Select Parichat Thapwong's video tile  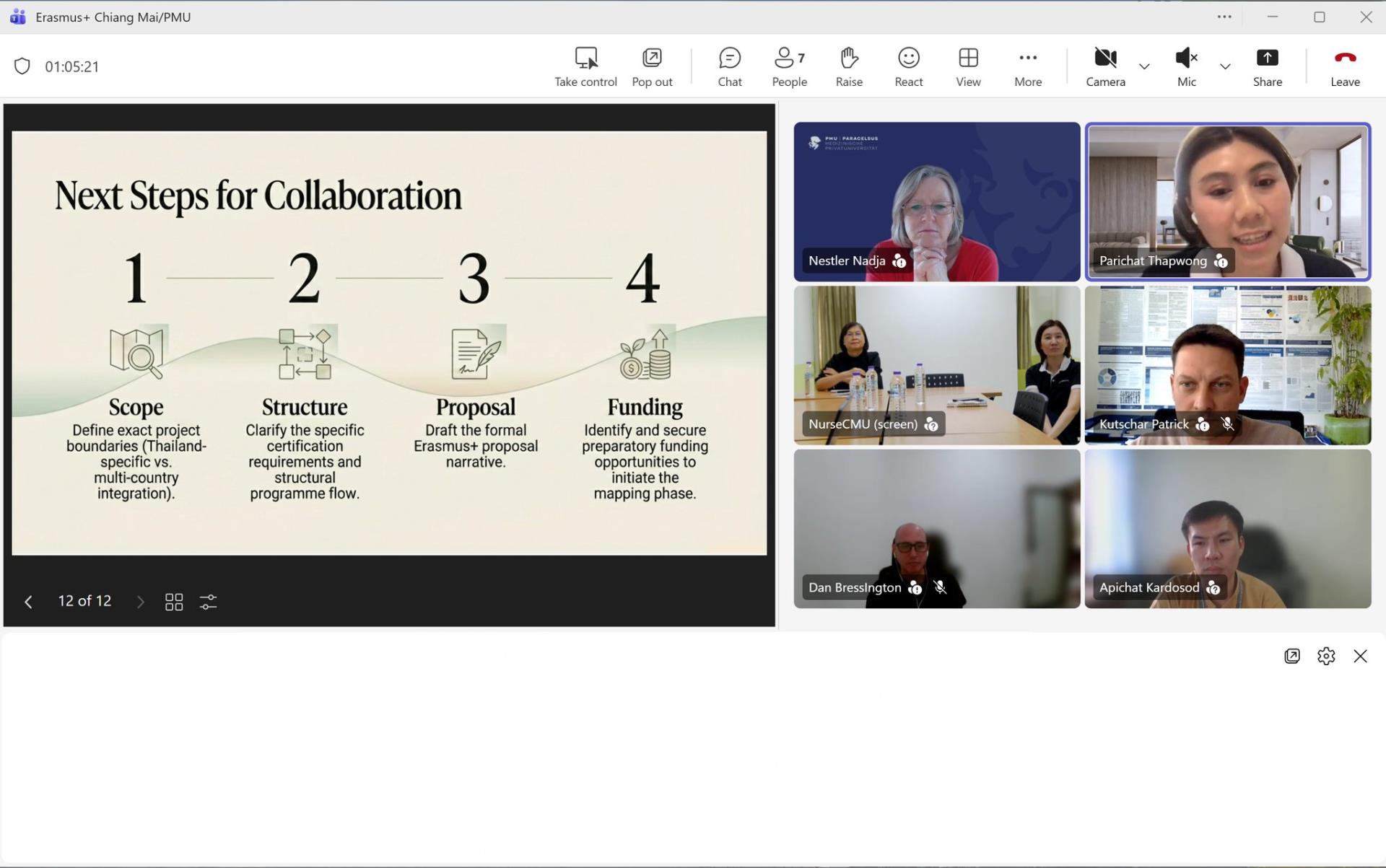click(1227, 201)
